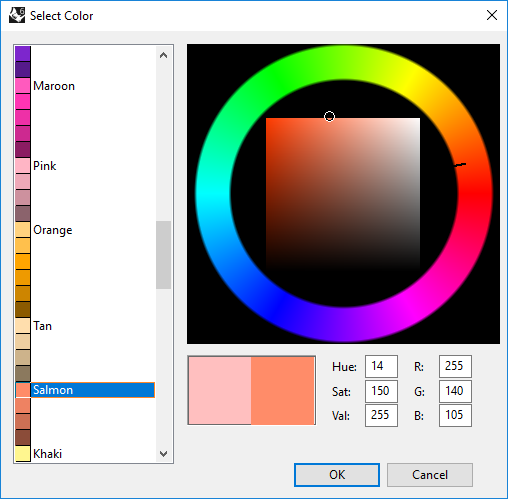This screenshot has width=508, height=499.
Task: Select the Orange swatch in the list
Action: (23, 230)
